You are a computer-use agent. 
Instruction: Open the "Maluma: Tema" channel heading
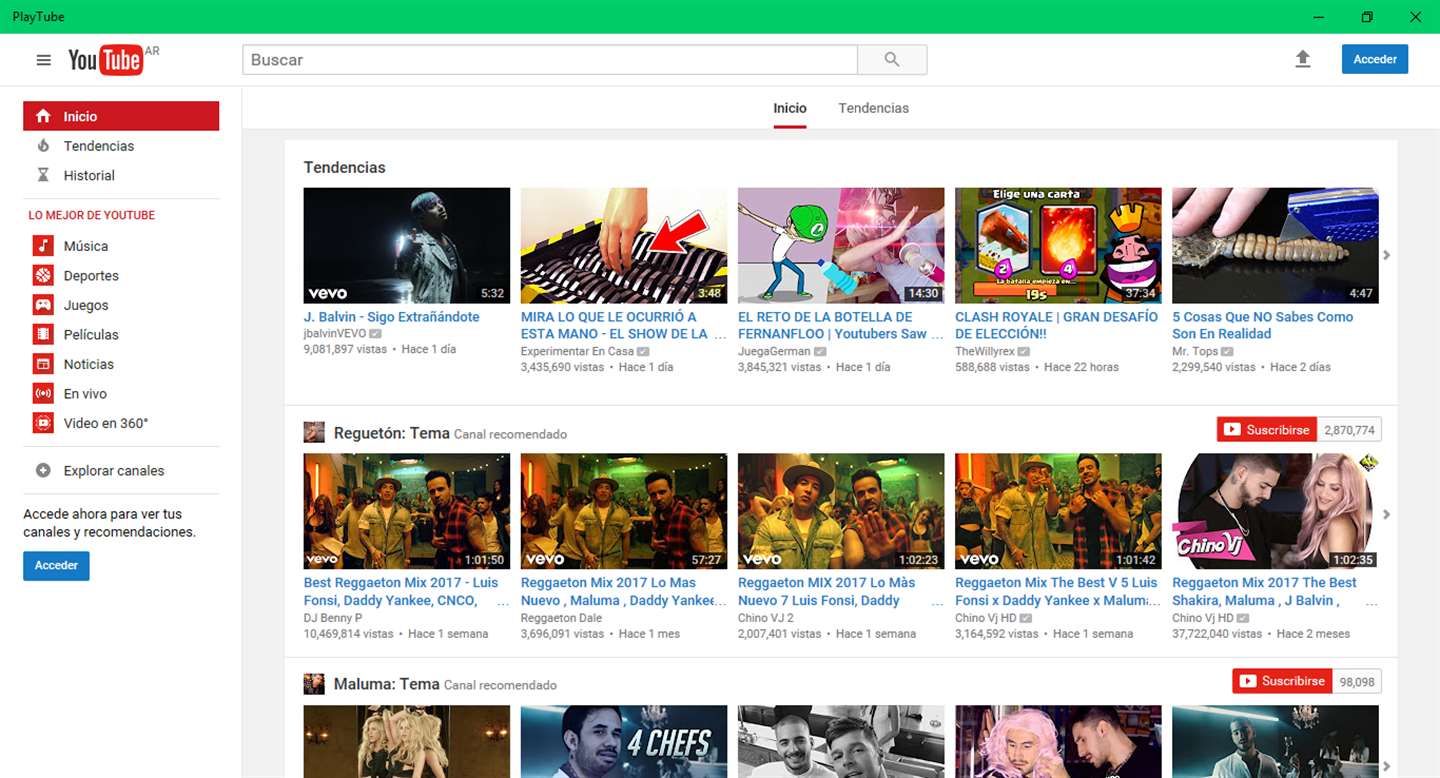click(387, 684)
